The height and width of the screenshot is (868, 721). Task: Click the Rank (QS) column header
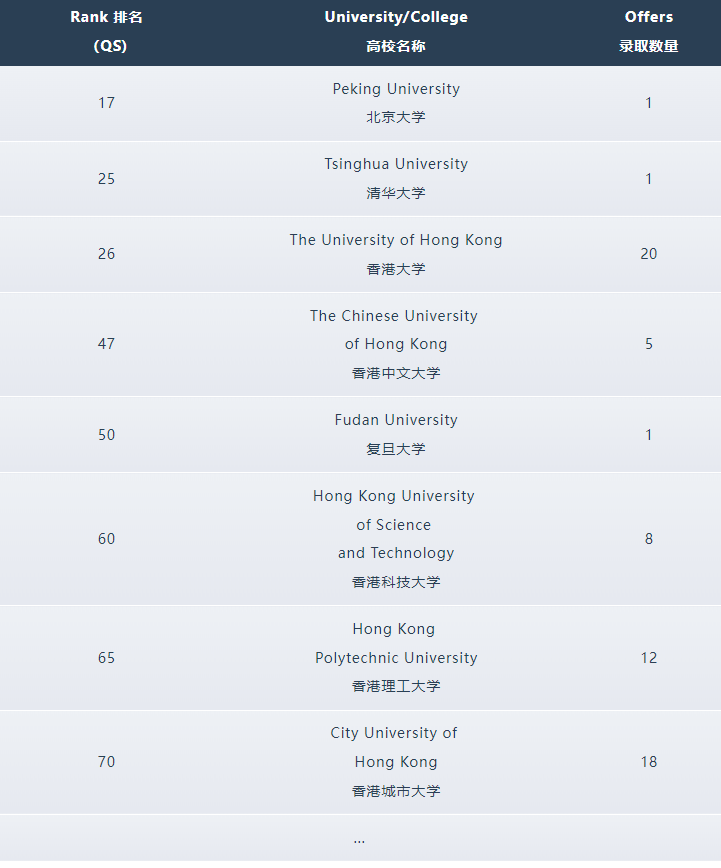107,31
